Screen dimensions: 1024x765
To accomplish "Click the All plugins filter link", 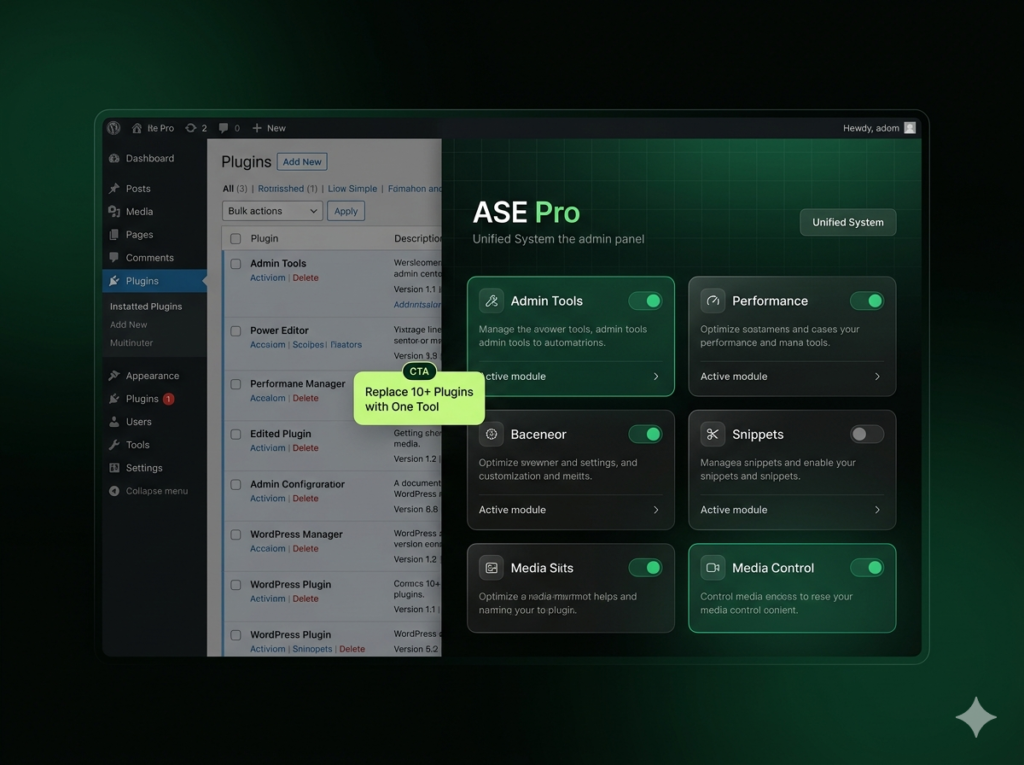I will [x=228, y=188].
